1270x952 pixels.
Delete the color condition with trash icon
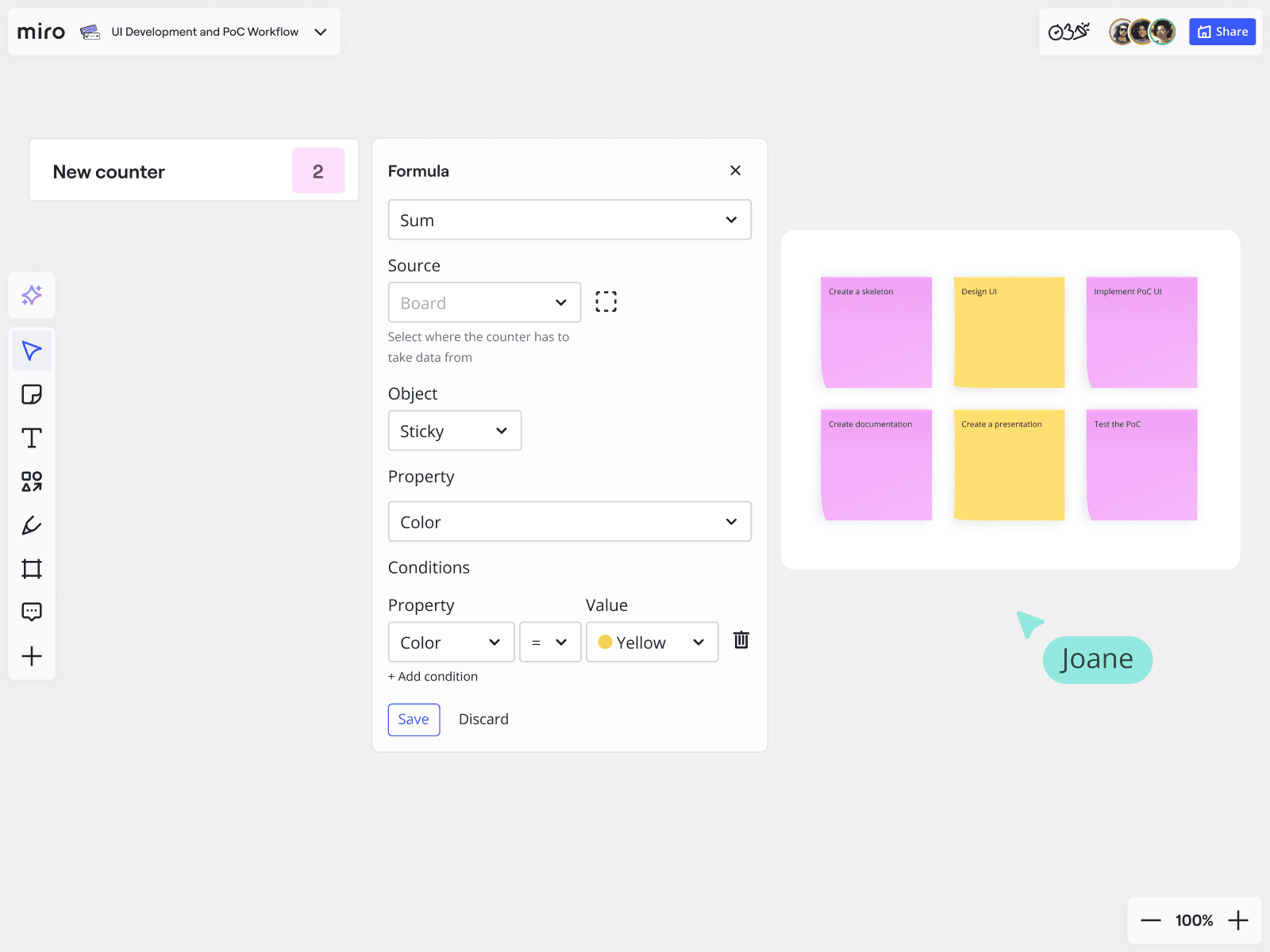click(741, 640)
